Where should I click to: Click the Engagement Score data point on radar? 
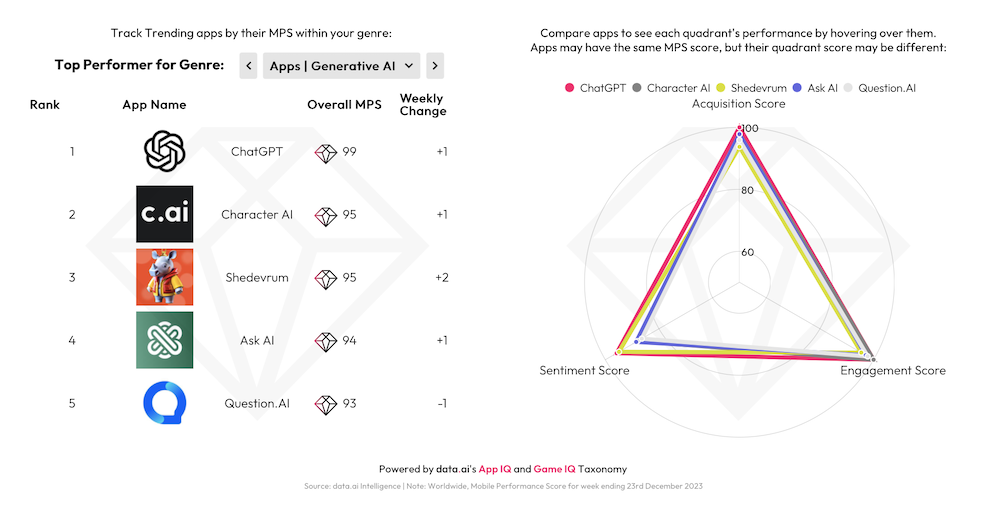[873, 358]
